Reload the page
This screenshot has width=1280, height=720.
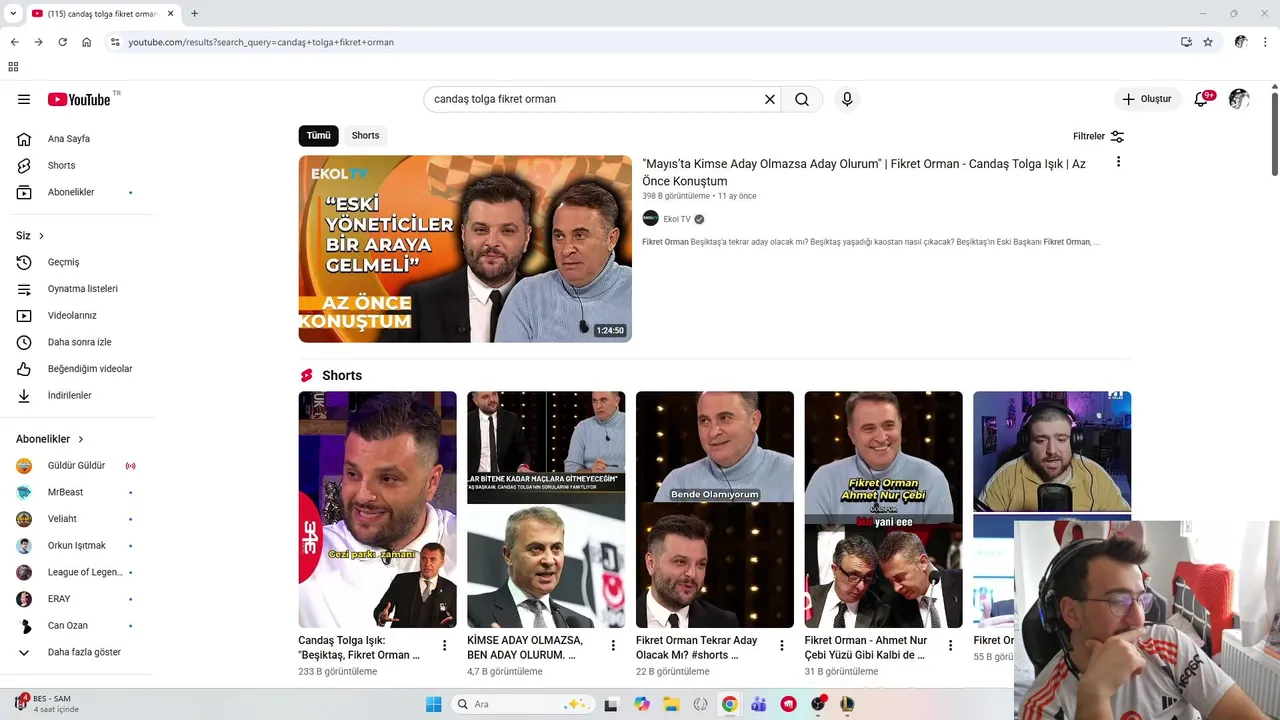tap(62, 42)
